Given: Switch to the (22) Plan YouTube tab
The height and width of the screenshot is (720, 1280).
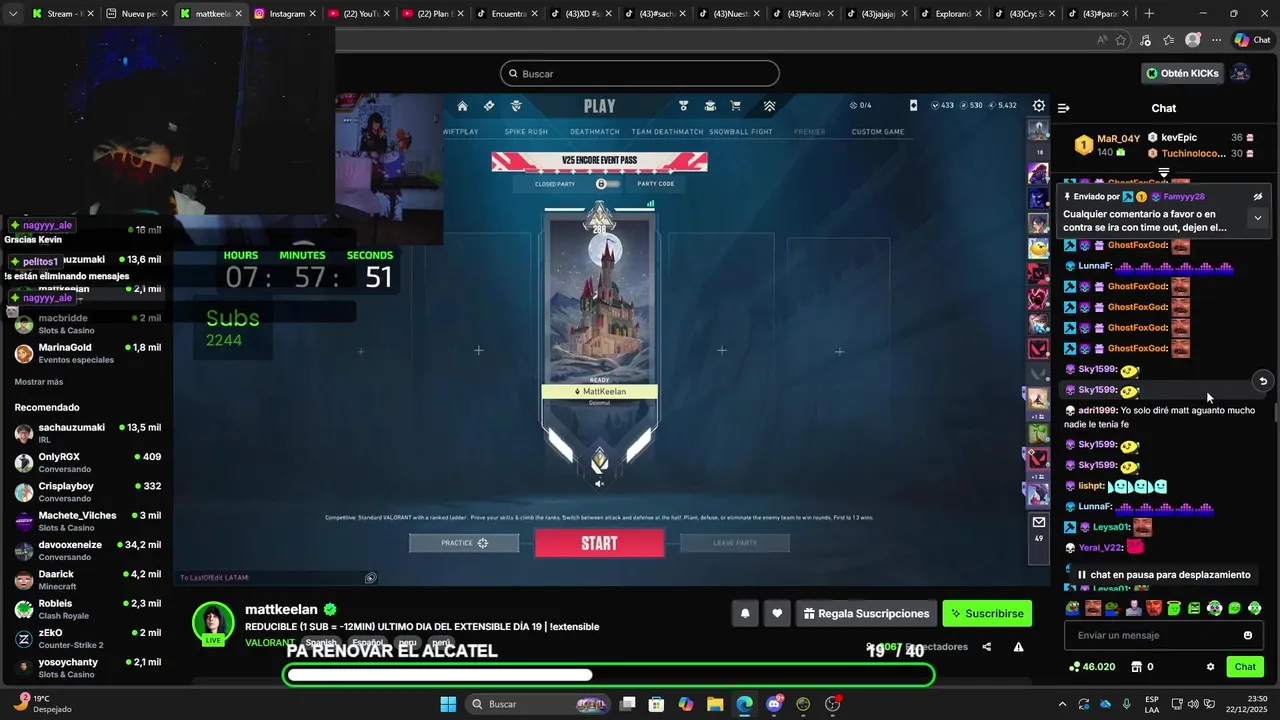Looking at the screenshot, I should pos(431,14).
